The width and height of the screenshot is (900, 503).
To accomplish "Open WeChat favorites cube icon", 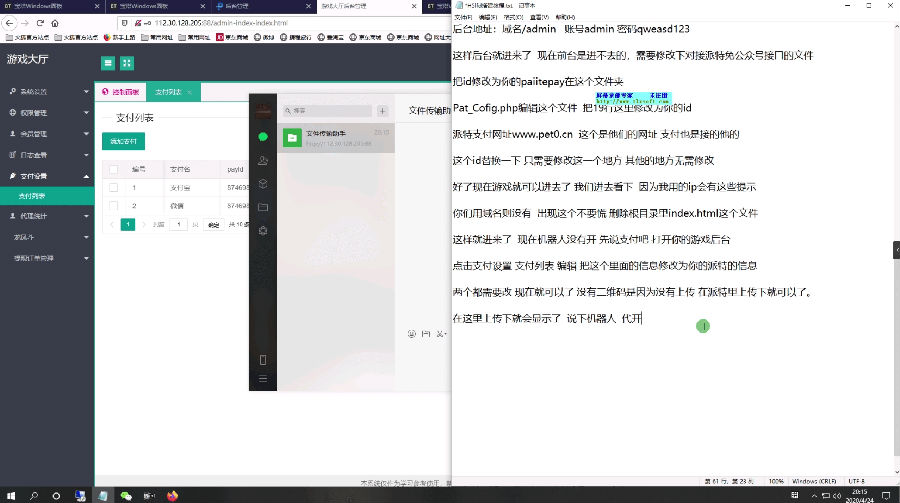I will click(263, 183).
